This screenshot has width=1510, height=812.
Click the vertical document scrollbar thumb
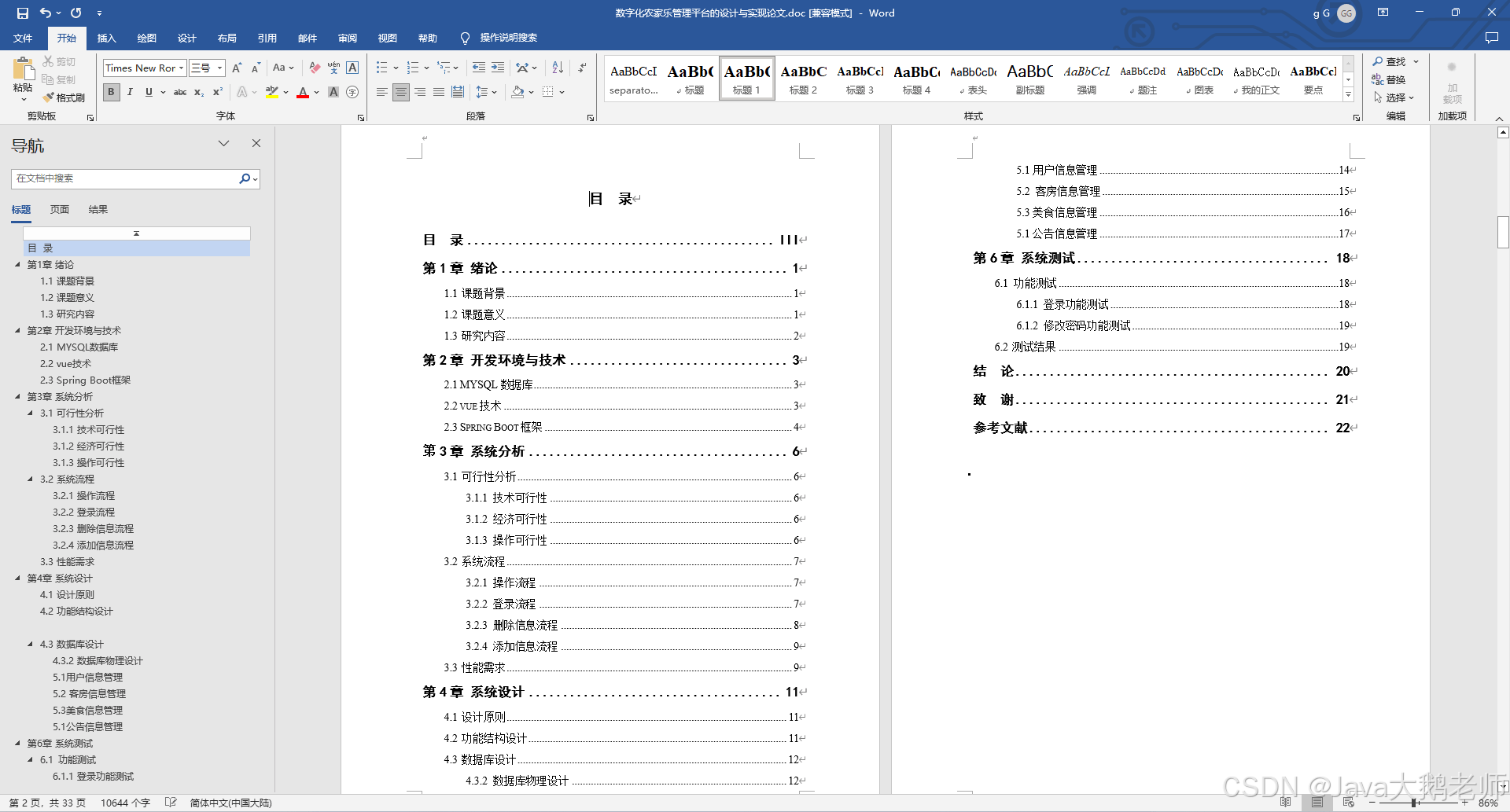(x=1503, y=232)
